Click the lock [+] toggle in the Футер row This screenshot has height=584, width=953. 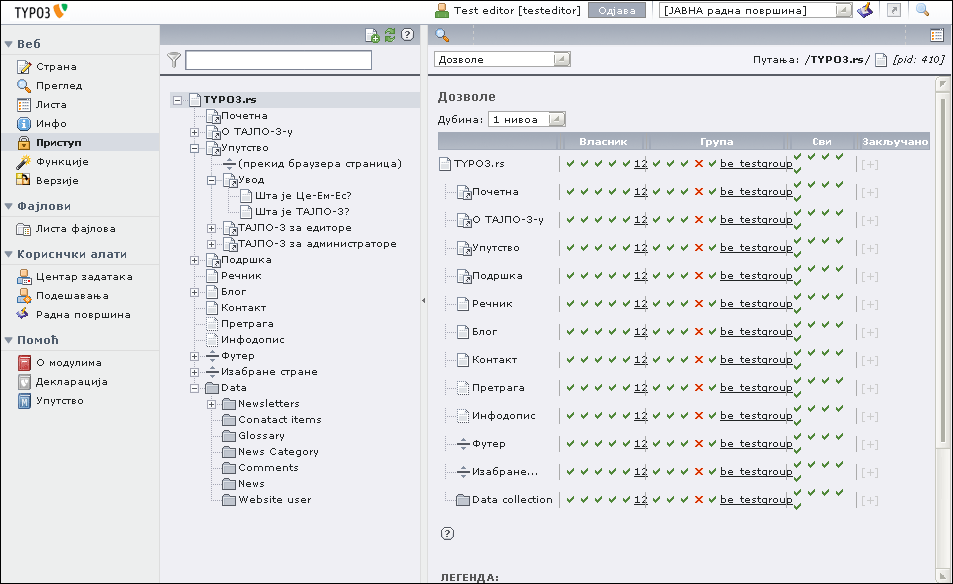(x=870, y=444)
